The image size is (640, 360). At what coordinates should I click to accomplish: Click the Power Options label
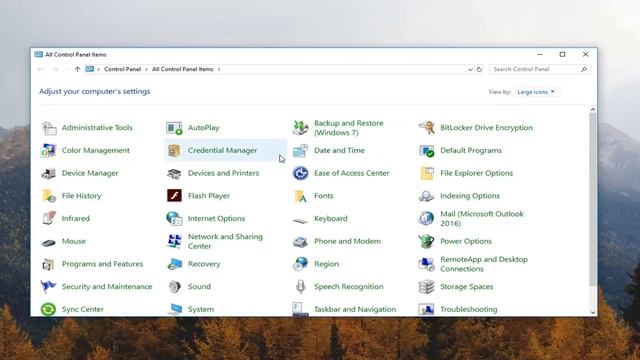[466, 241]
